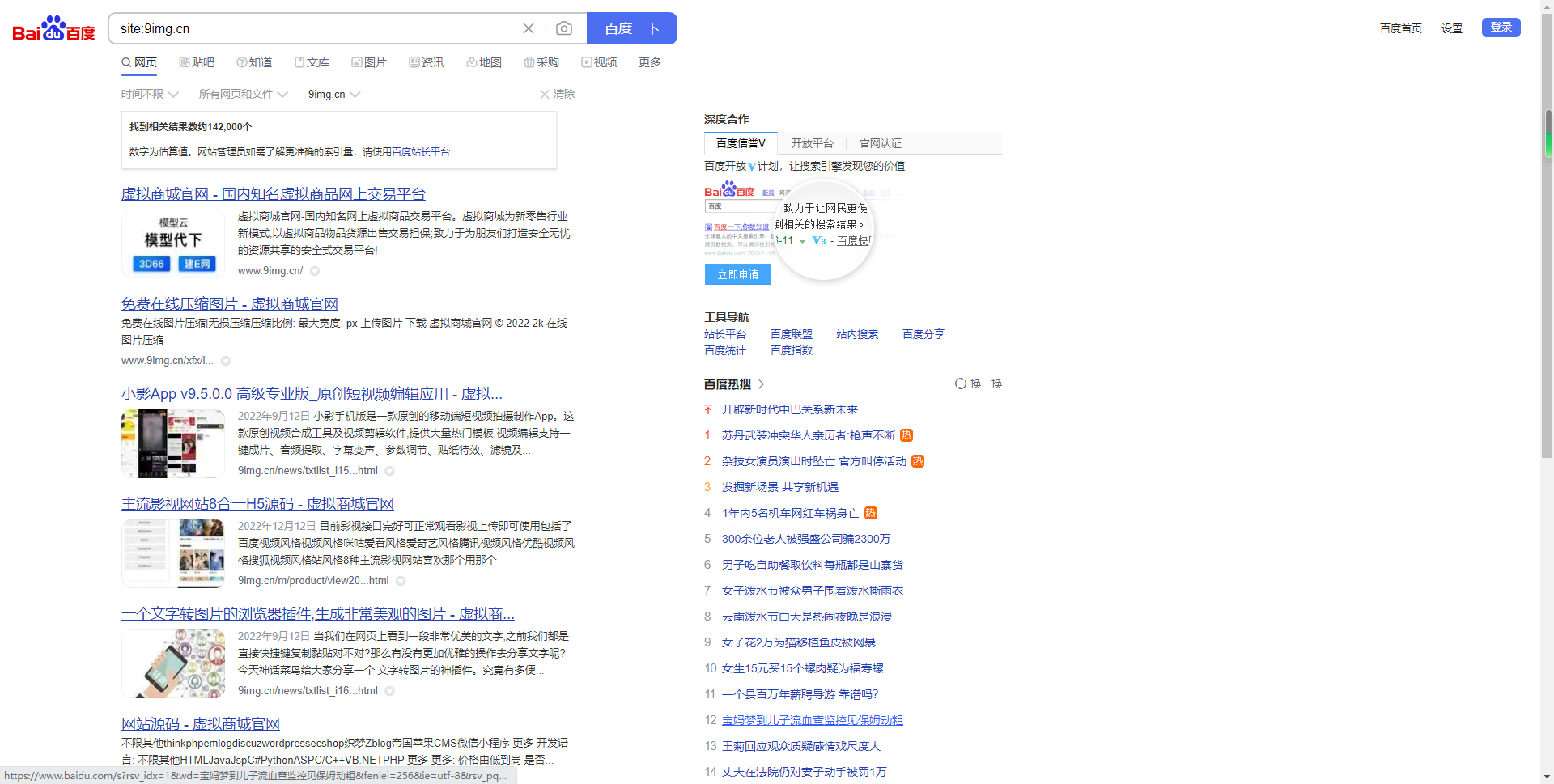Clear the search box with the X icon
This screenshot has height=784, width=1554.
pyautogui.click(x=529, y=28)
